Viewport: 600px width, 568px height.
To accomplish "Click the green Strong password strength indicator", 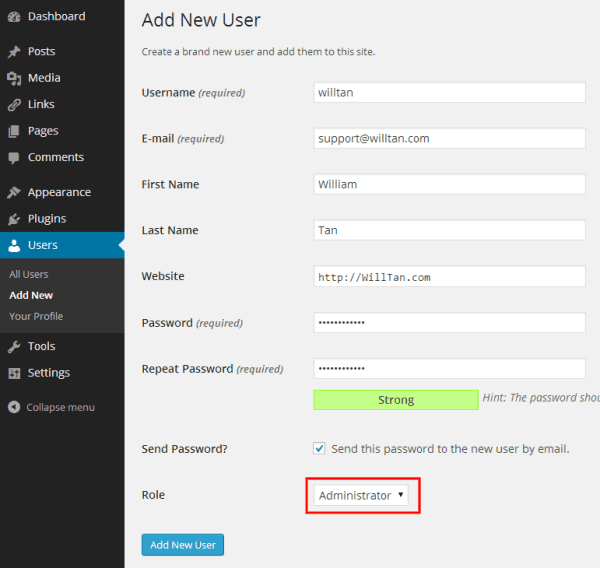I will coord(396,400).
